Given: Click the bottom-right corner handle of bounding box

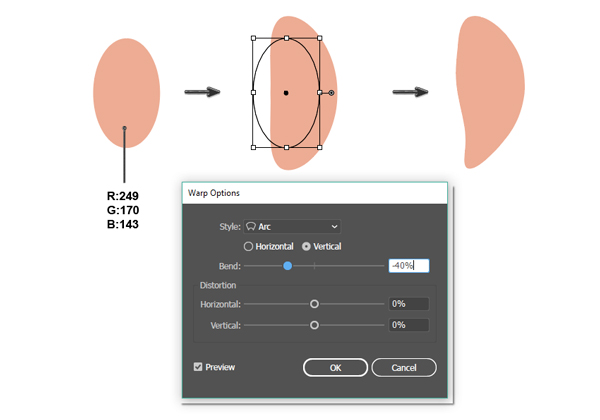Looking at the screenshot, I should tap(320, 147).
